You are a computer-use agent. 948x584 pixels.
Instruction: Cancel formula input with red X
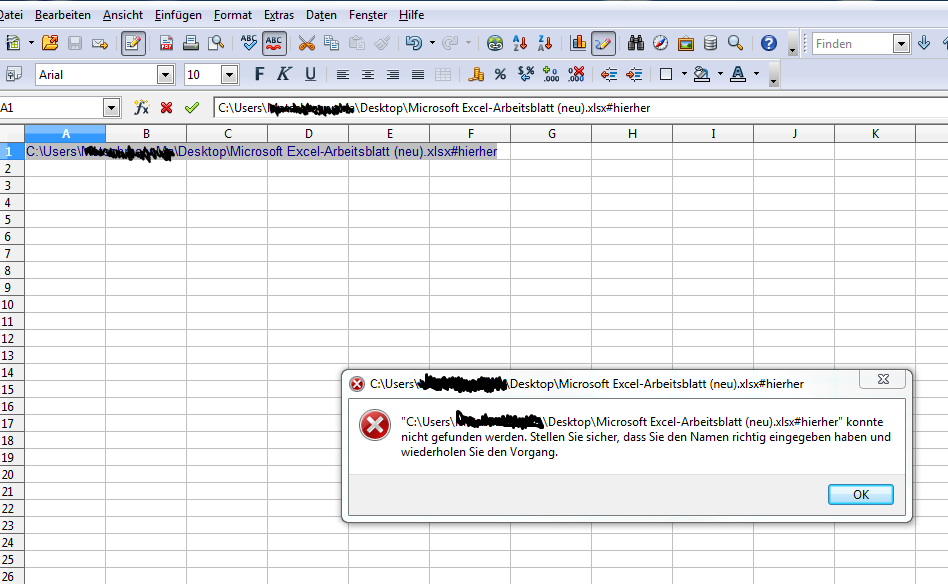click(x=167, y=108)
